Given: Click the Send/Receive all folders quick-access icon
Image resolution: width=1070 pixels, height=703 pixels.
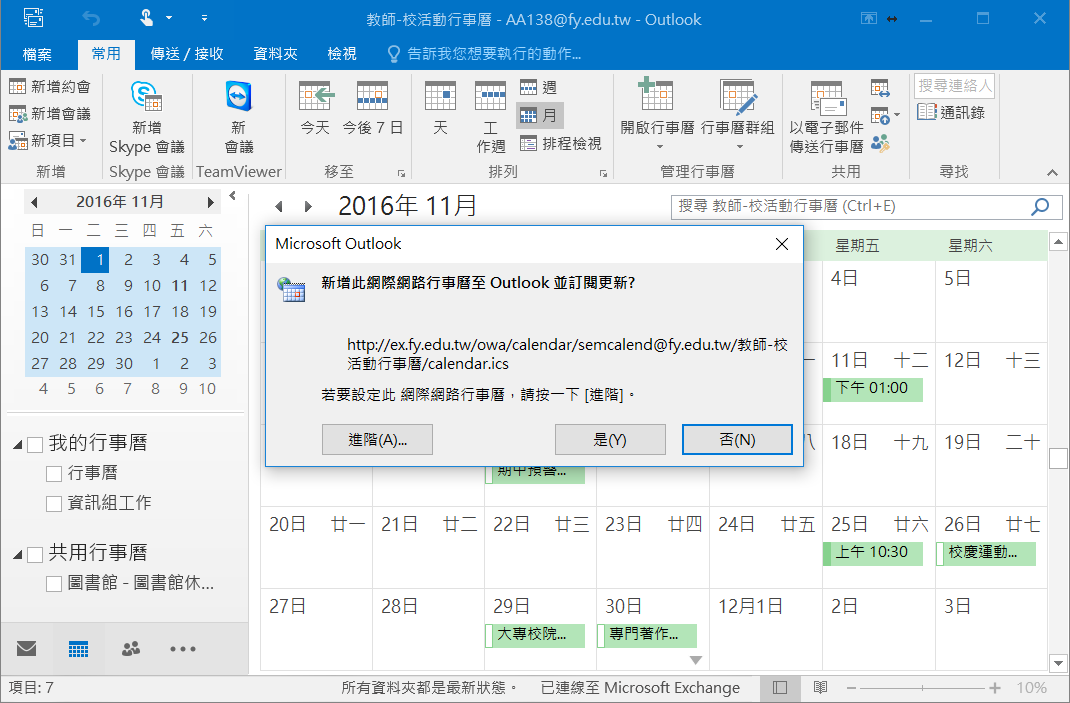Looking at the screenshot, I should click(33, 18).
